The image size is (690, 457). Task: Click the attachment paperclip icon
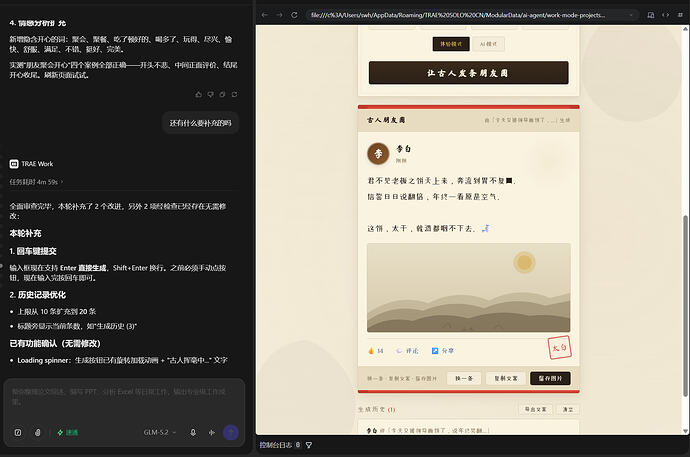(38, 432)
